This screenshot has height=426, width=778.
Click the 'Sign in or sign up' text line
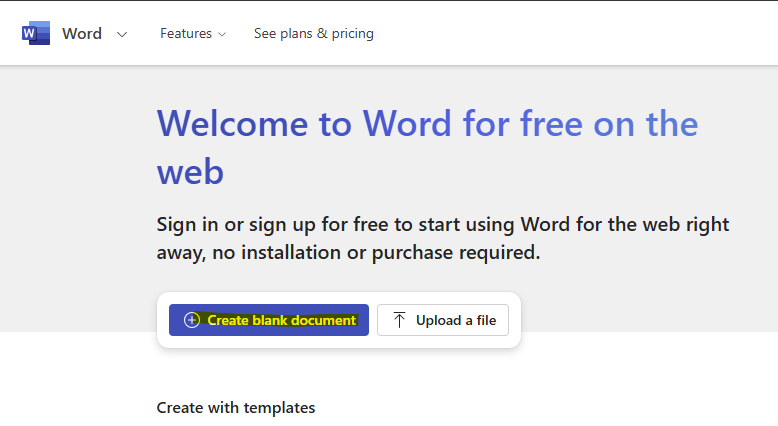pos(442,224)
